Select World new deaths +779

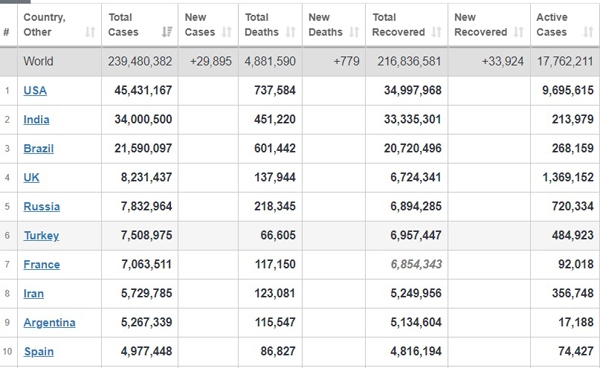[347, 61]
